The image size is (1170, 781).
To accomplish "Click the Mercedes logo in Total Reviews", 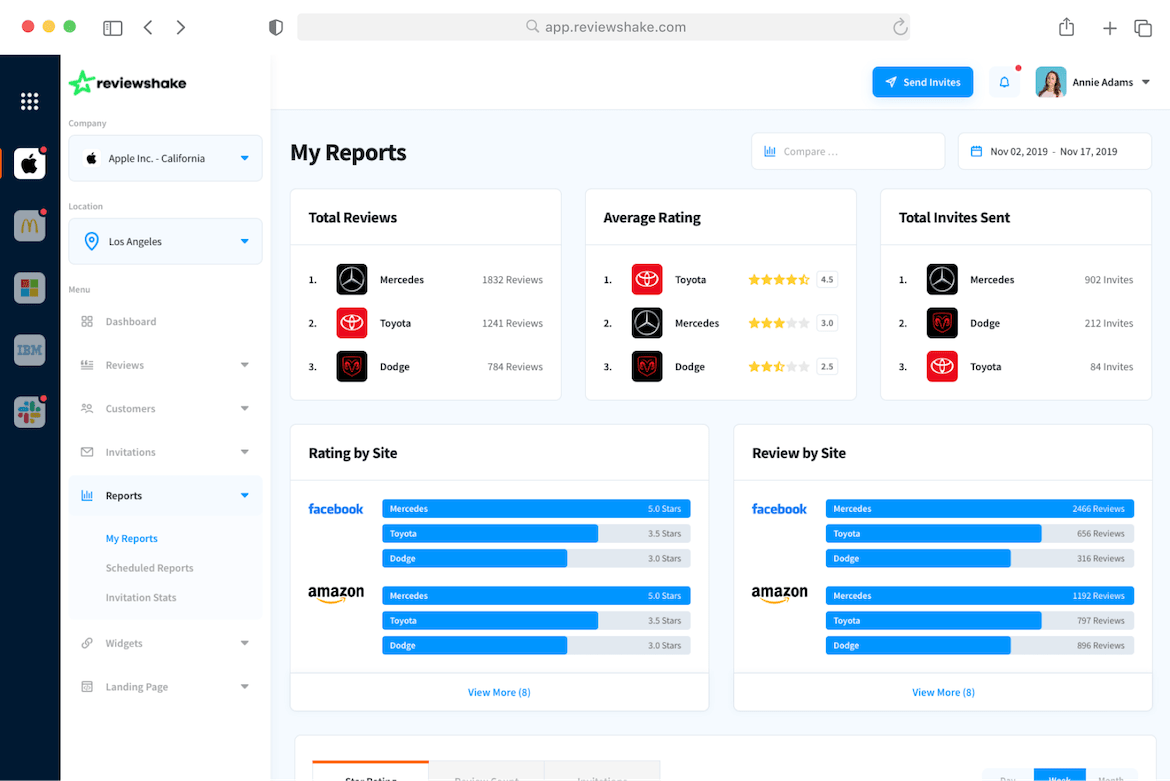I will pos(351,280).
